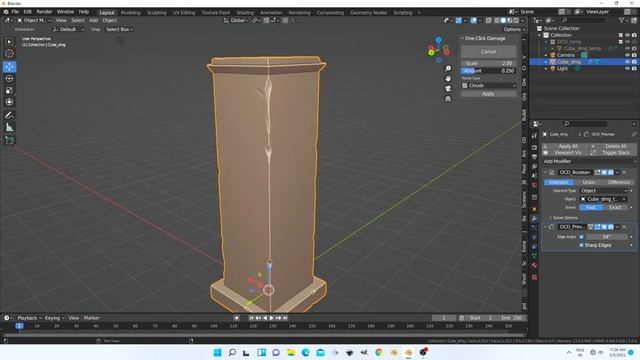The image size is (640, 360).
Task: Switch to the Shading workspace tab
Action: point(245,13)
